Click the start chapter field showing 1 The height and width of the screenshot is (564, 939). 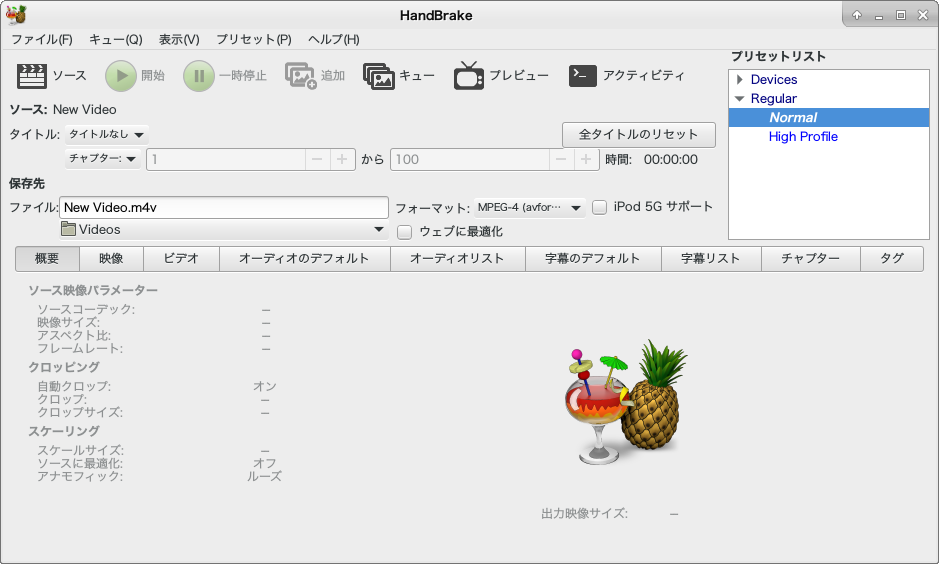click(x=226, y=160)
